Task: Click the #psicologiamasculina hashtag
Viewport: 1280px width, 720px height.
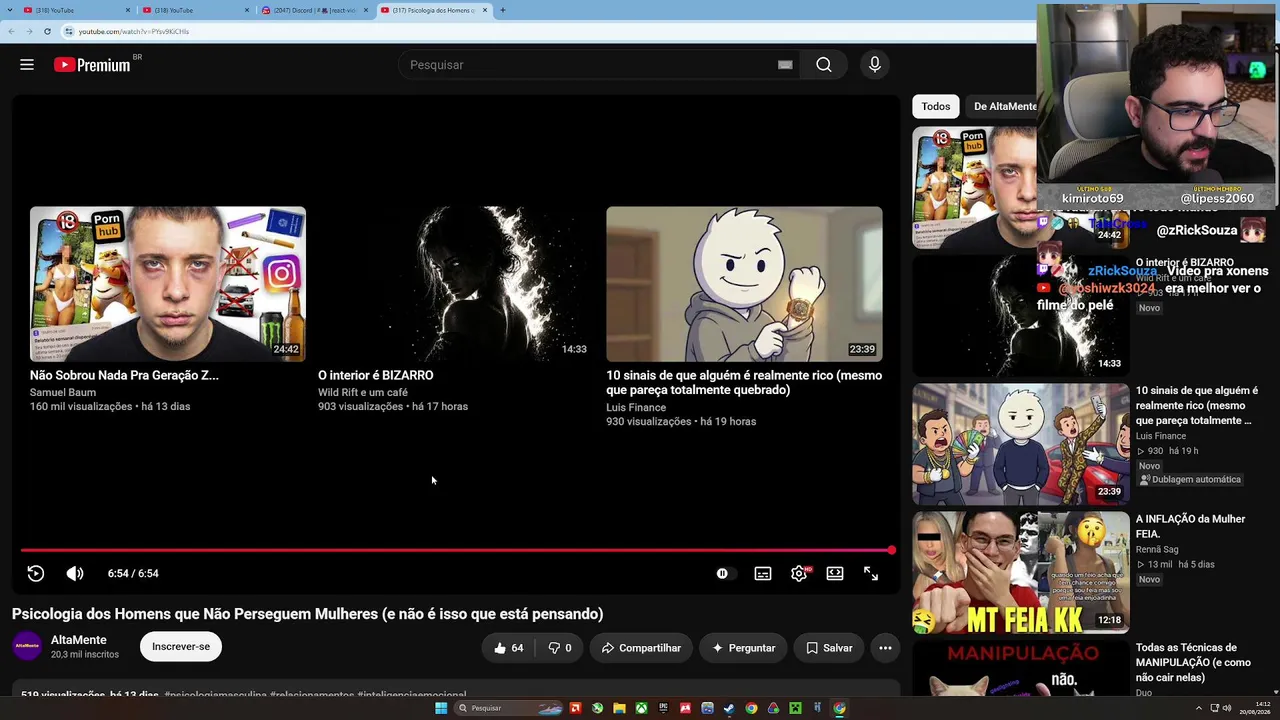Action: point(215,695)
